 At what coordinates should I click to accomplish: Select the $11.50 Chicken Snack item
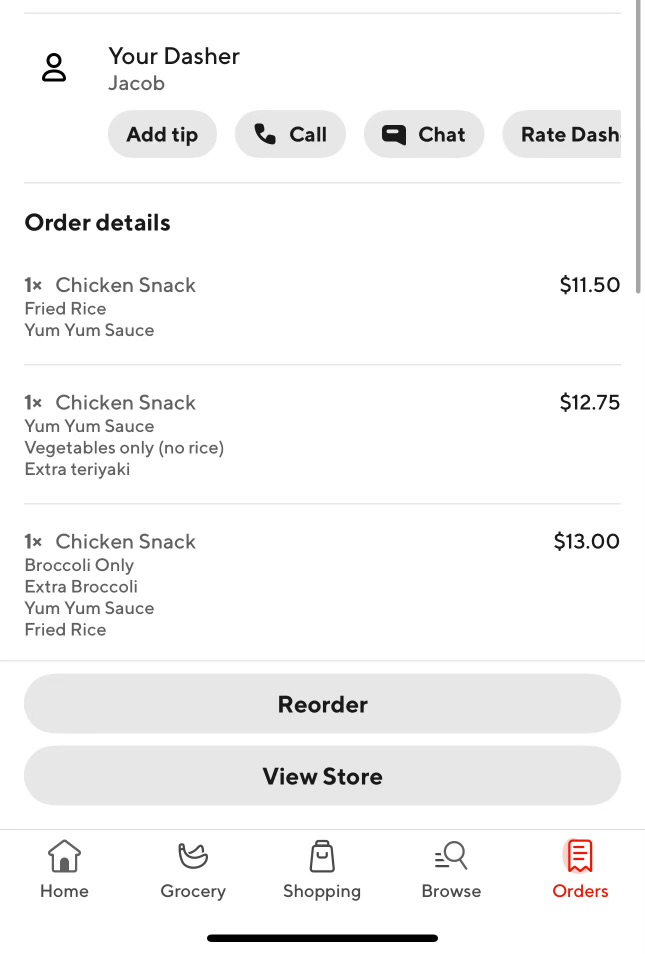coord(126,285)
